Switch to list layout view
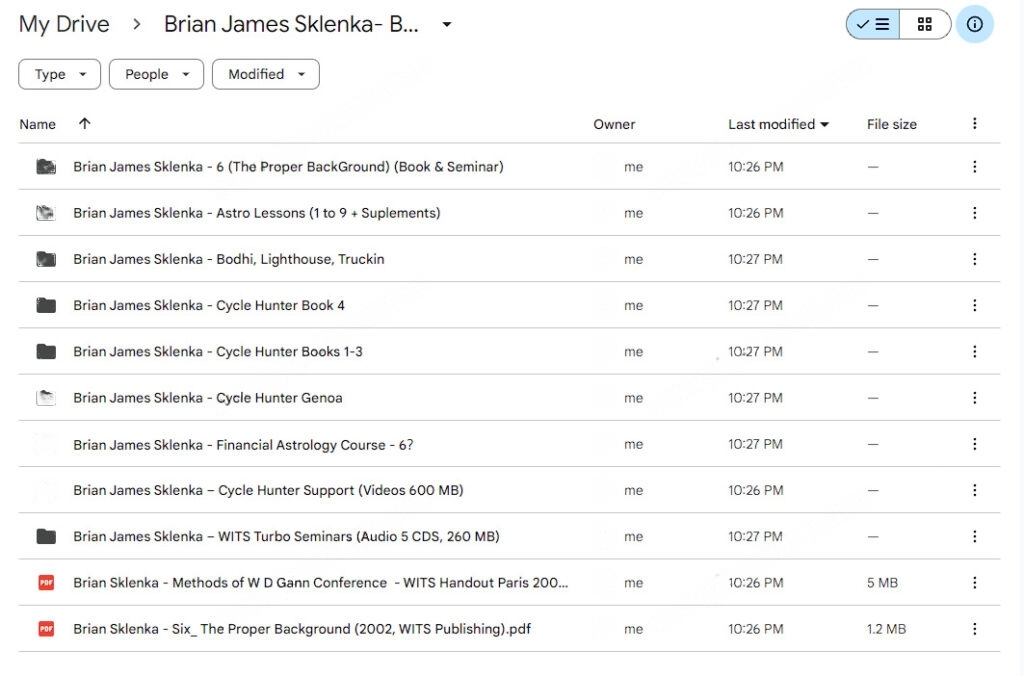 [872, 24]
